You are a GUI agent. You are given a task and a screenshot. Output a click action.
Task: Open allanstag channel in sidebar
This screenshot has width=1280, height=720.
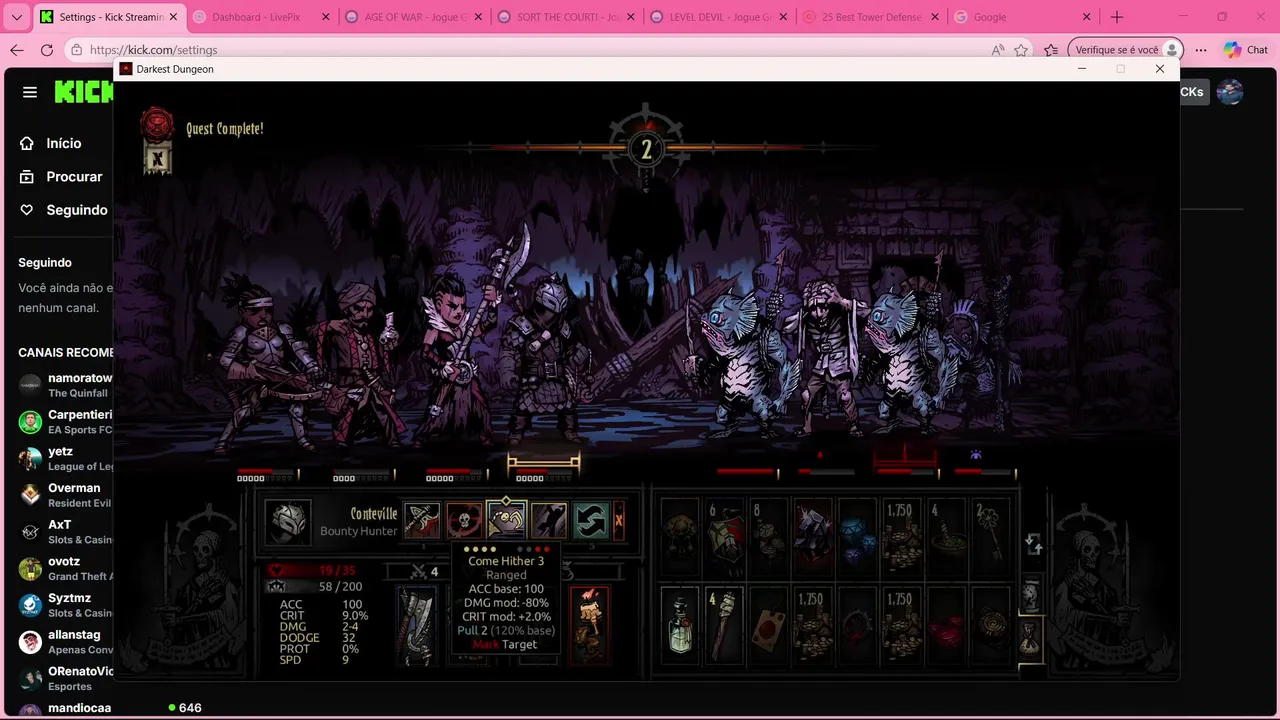pos(66,642)
